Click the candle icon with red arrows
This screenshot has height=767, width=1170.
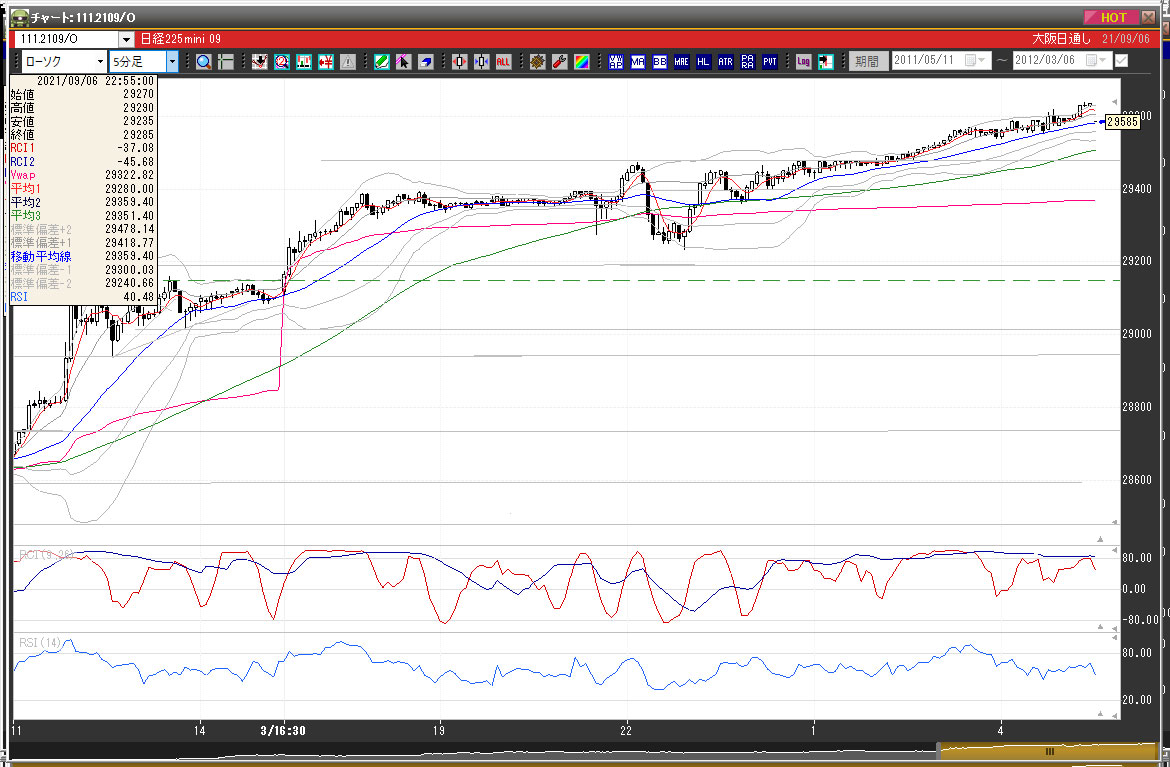(460, 62)
